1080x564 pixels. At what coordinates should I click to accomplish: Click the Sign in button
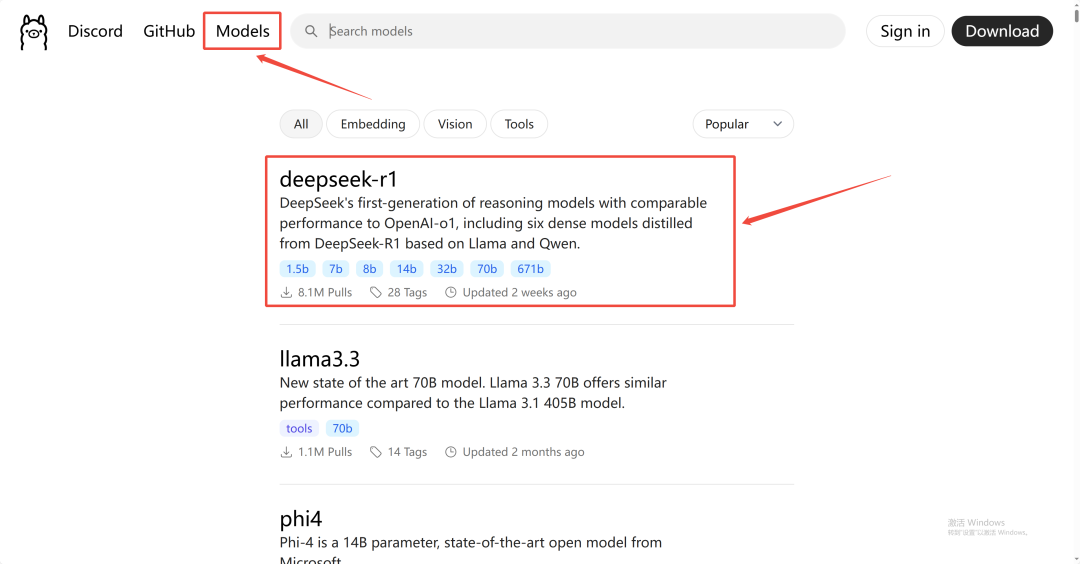905,32
